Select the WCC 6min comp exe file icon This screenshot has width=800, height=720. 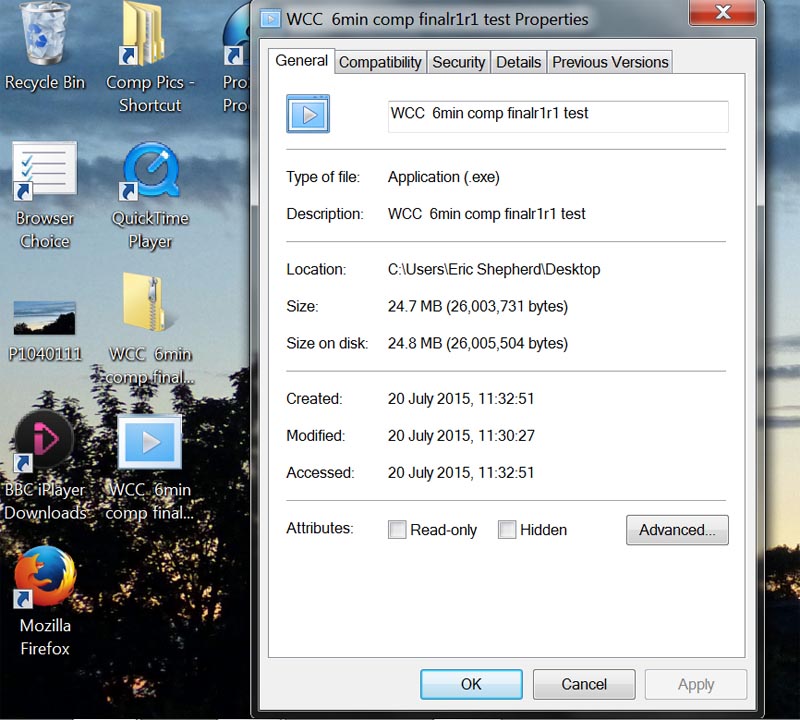click(150, 444)
